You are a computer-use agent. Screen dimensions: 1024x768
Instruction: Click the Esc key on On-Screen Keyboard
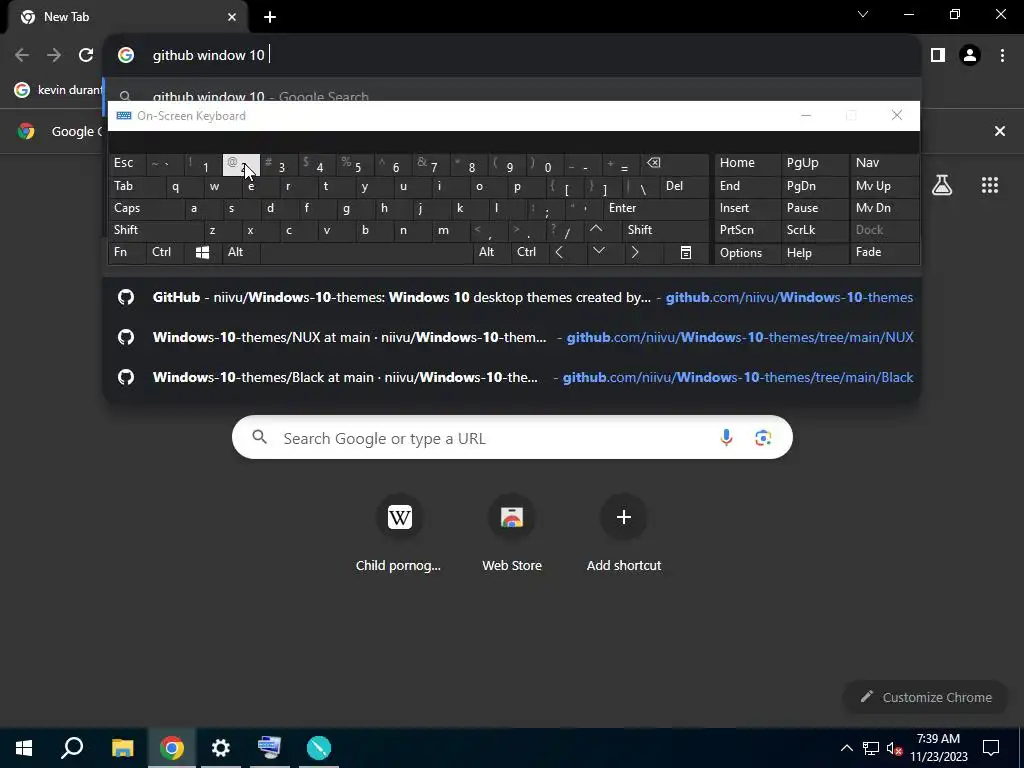click(127, 164)
